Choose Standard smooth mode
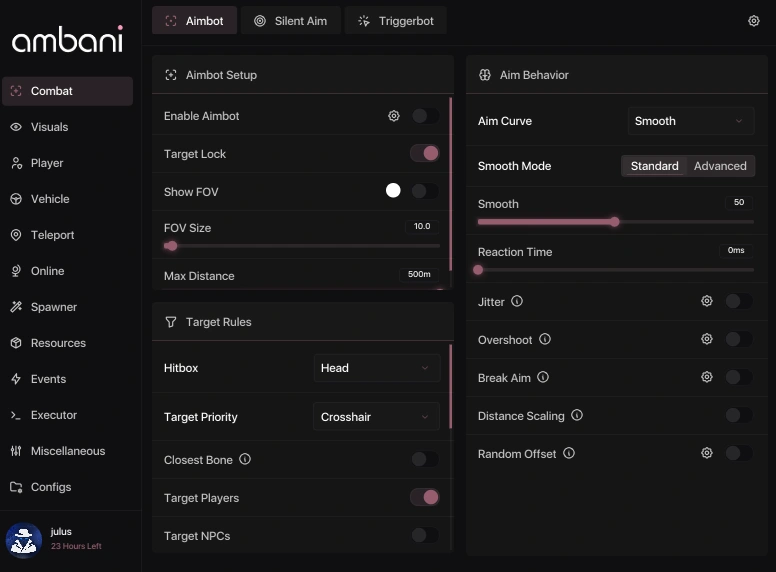Viewport: 776px width, 572px height. [x=654, y=166]
